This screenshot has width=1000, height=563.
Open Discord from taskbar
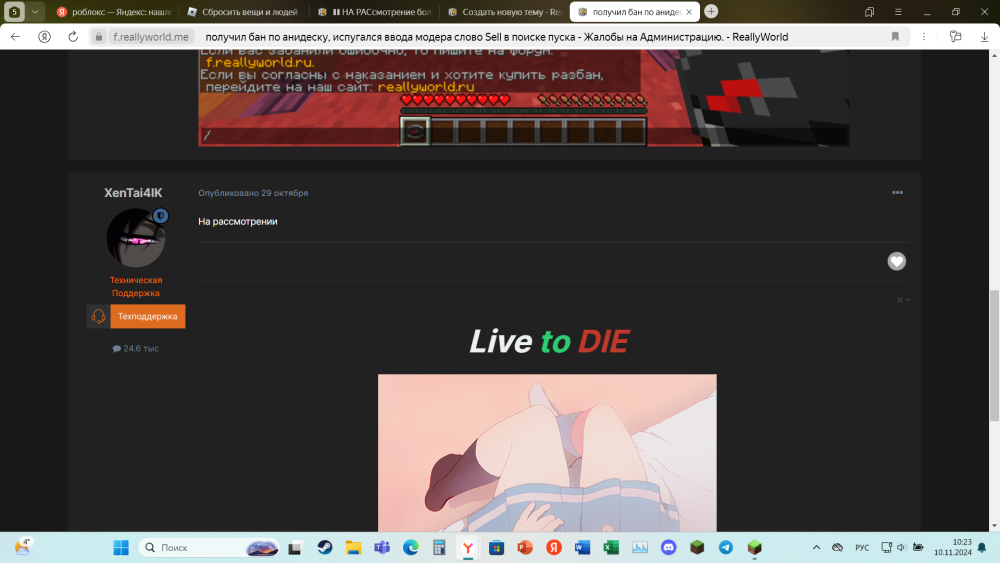pyautogui.click(x=668, y=547)
